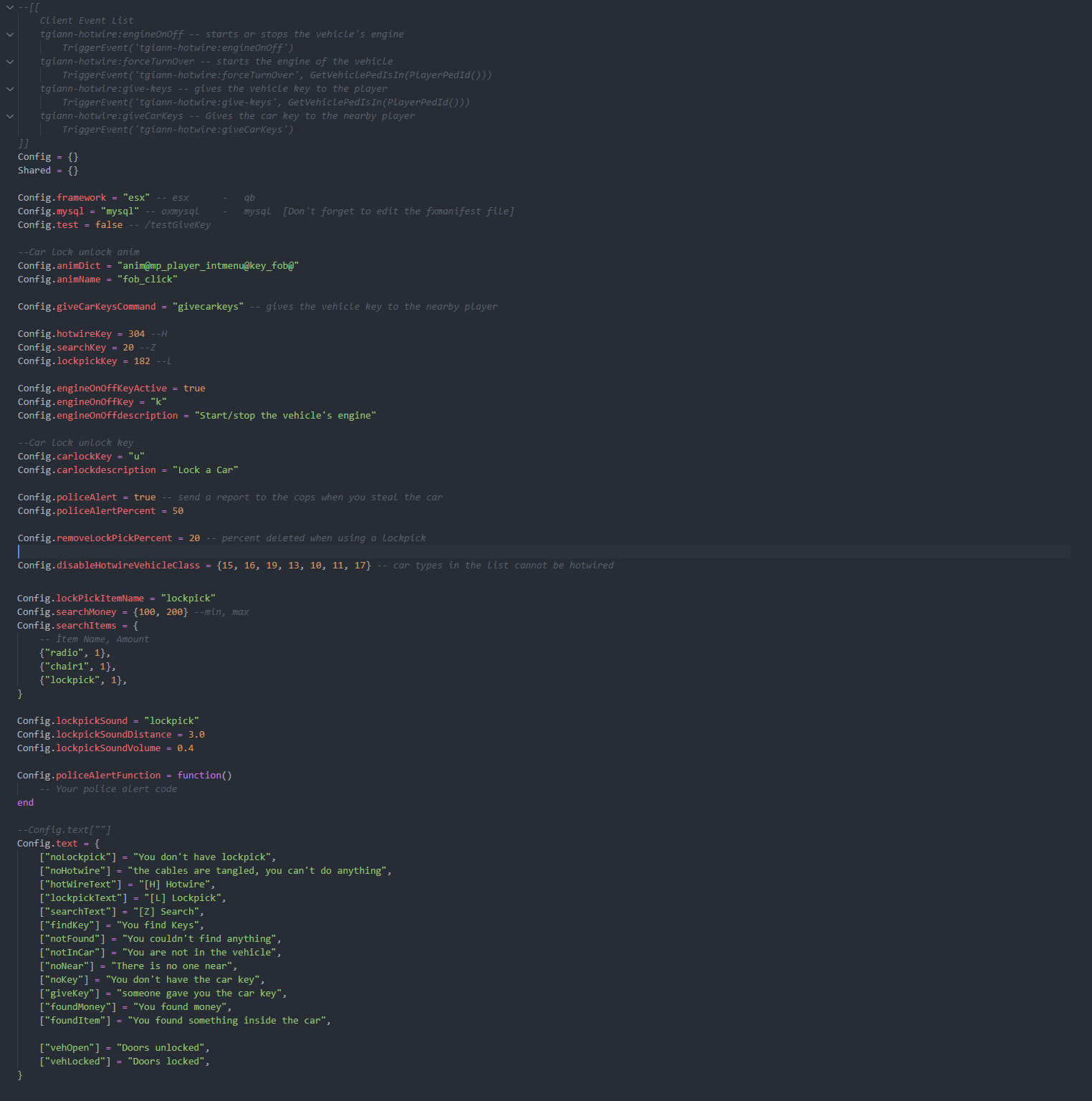This screenshot has width=1092, height=1101.
Task: Click the "someone gave you the car key" string
Action: 199,993
